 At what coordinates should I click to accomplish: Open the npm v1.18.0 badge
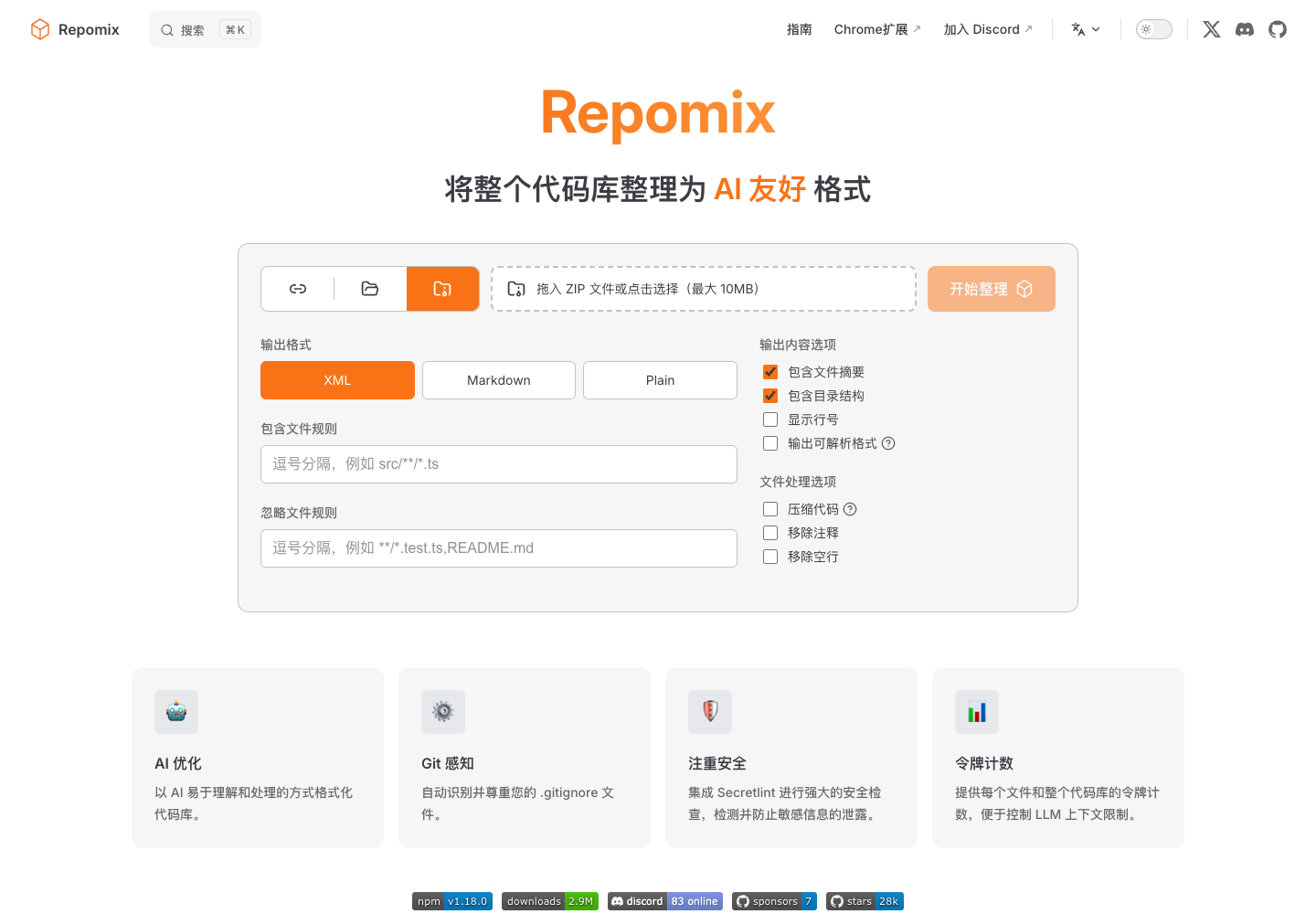tap(452, 901)
